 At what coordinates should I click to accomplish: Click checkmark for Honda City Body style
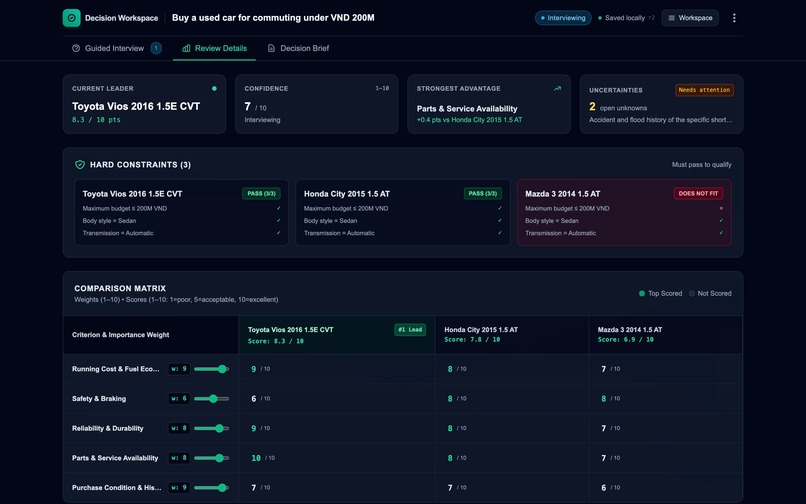tap(500, 221)
